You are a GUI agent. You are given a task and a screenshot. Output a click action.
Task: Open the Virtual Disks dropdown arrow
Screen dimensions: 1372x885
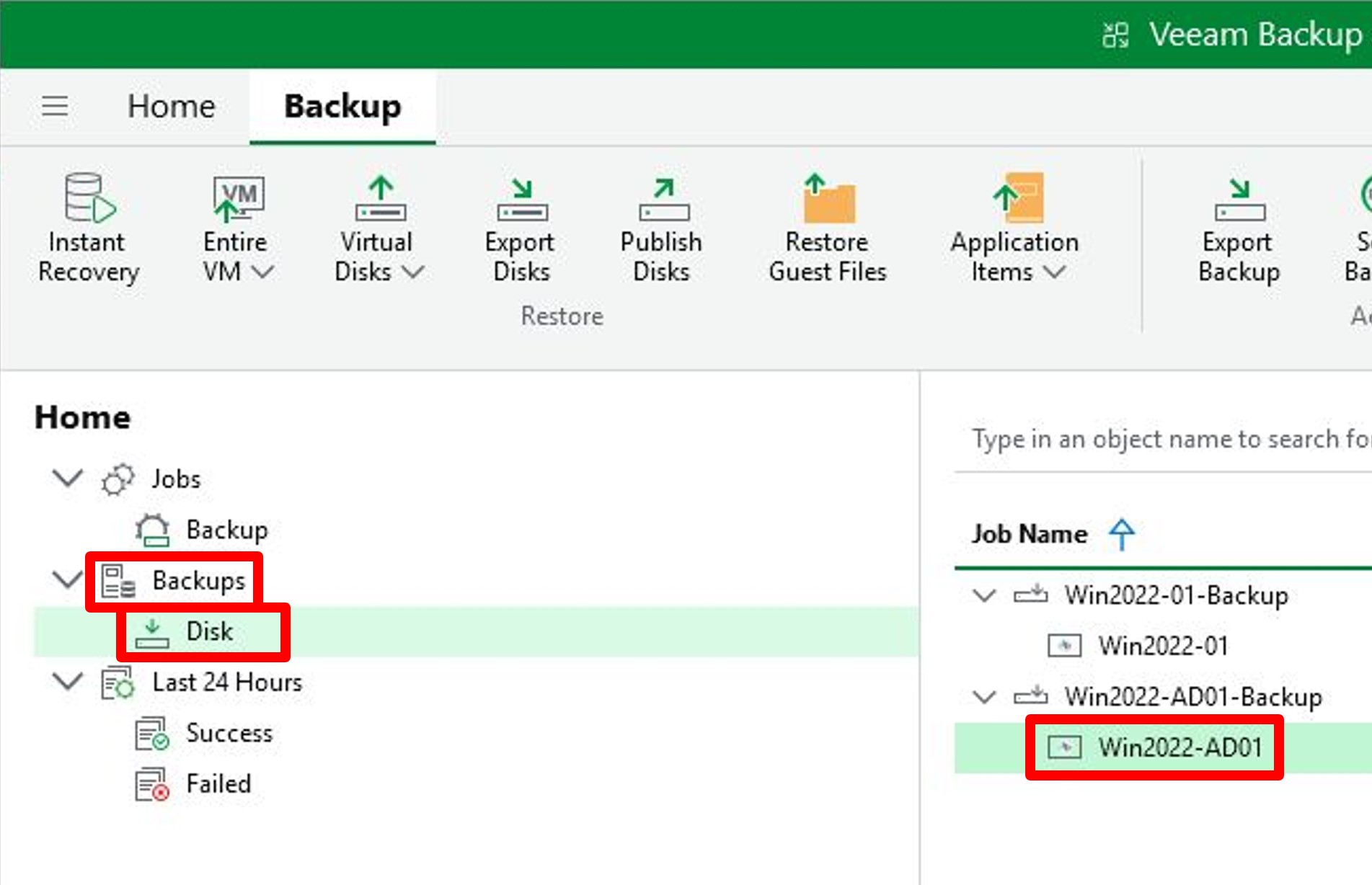pyautogui.click(x=413, y=272)
